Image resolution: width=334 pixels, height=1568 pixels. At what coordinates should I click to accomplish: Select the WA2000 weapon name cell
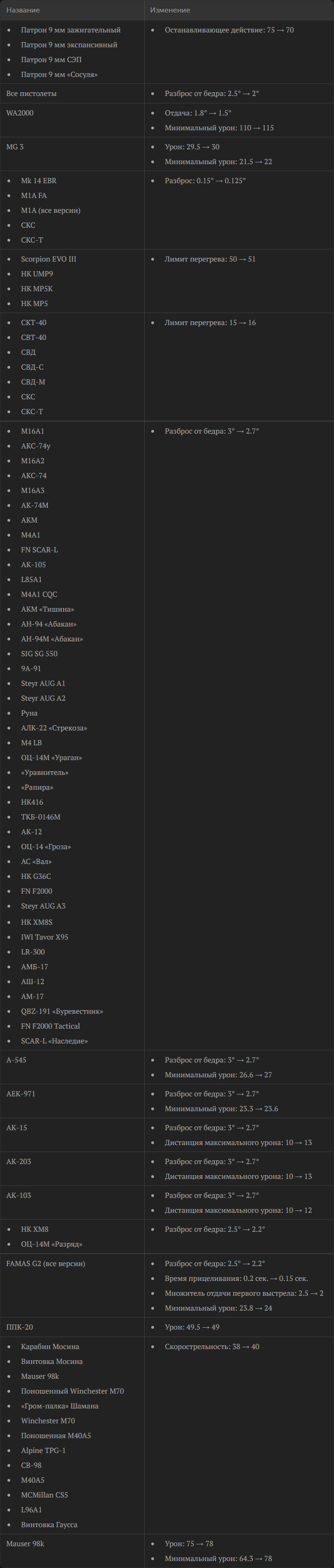20,113
